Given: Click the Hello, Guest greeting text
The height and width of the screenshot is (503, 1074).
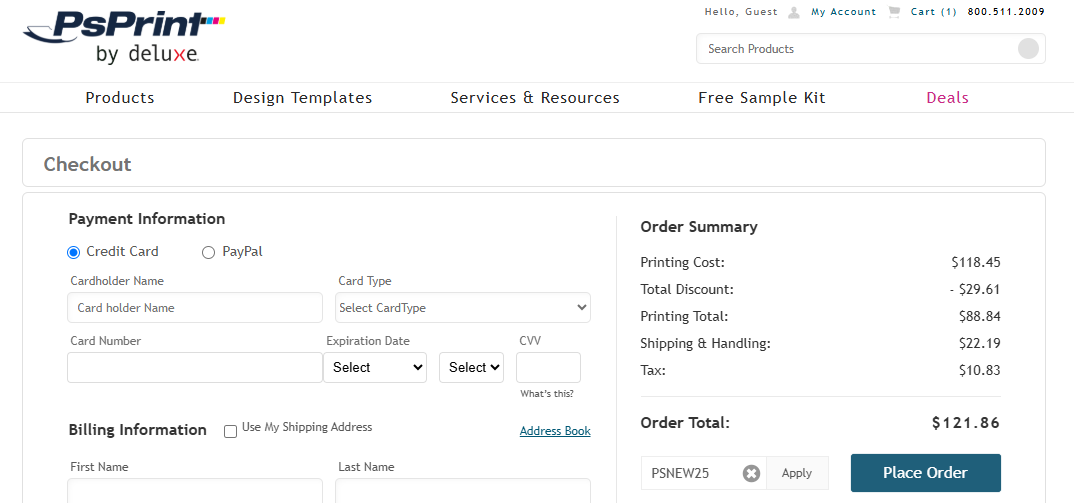Looking at the screenshot, I should click(741, 12).
